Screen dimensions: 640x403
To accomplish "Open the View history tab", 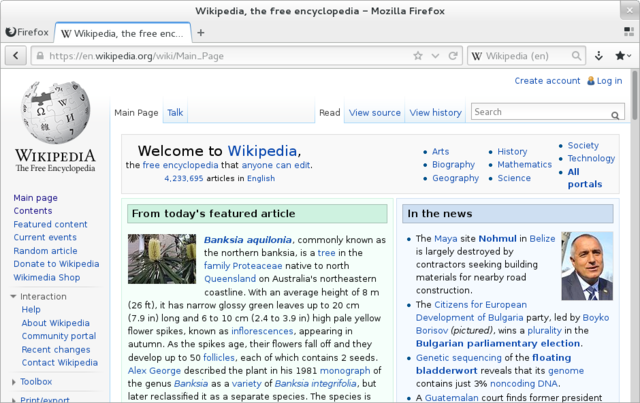I will (x=435, y=113).
